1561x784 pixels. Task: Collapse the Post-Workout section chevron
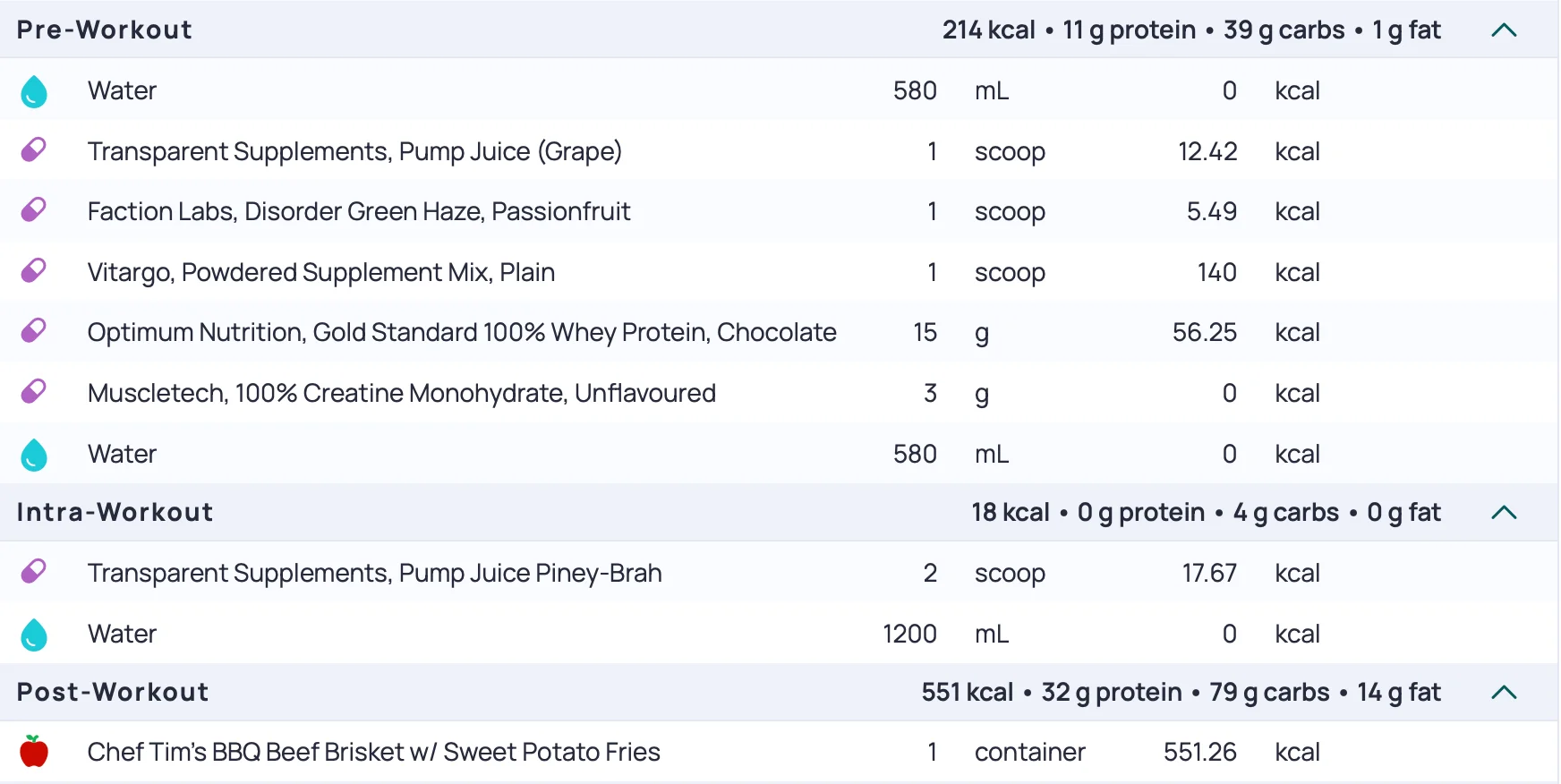[x=1504, y=693]
